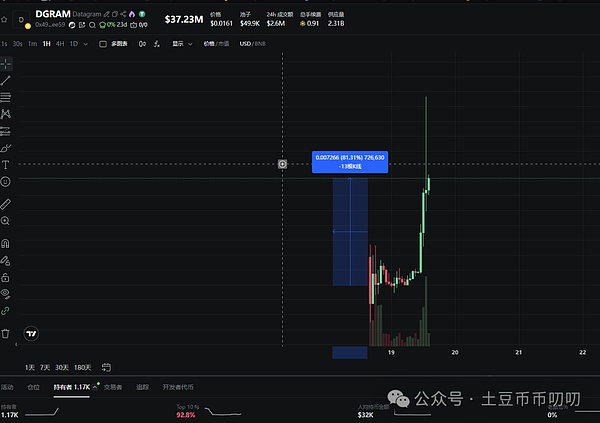The width and height of the screenshot is (600, 423).
Task: Favorite DGRAM with the star icon
Action: pyautogui.click(x=5, y=18)
